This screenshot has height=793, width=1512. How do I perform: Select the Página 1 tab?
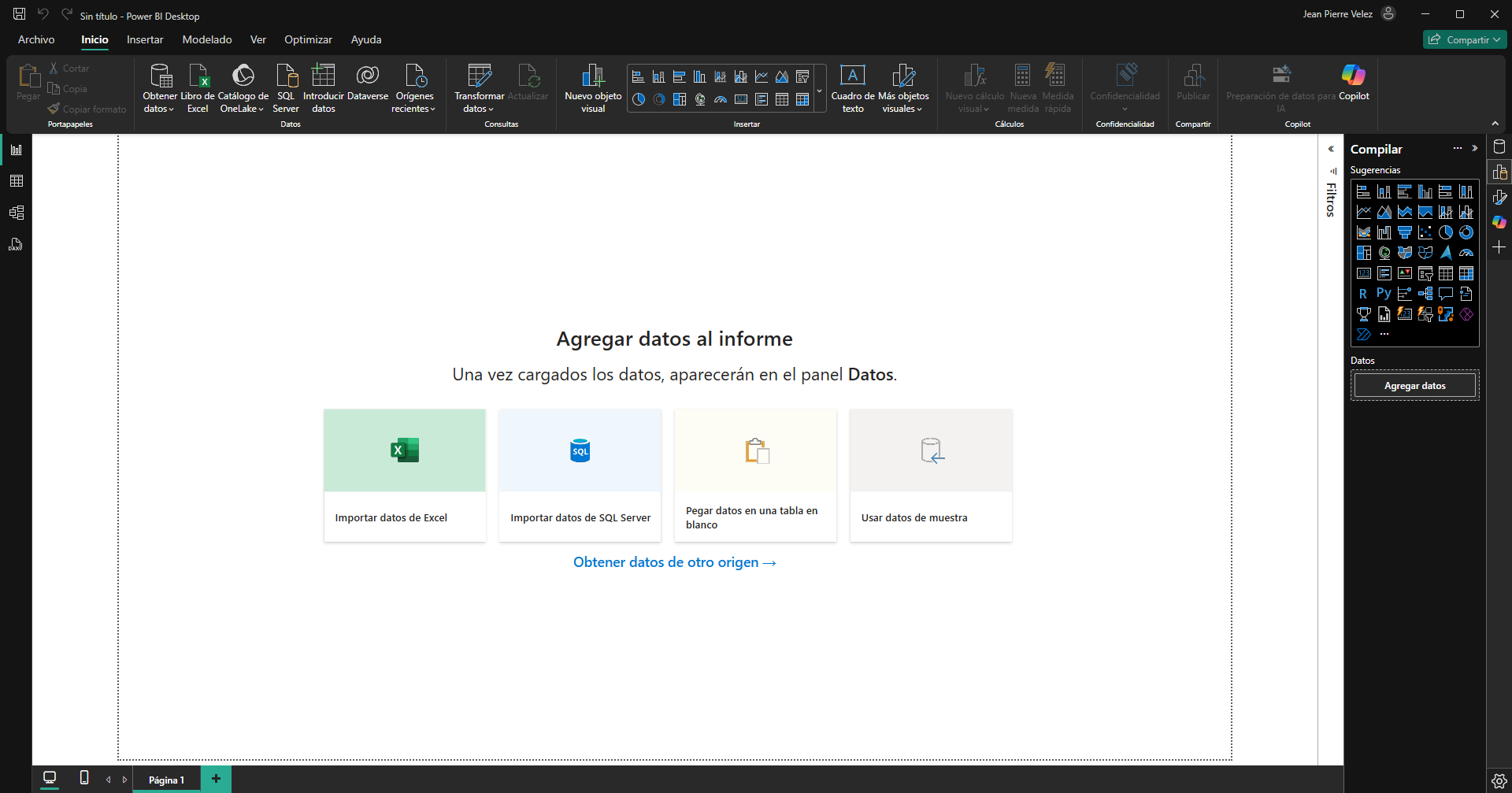166,780
